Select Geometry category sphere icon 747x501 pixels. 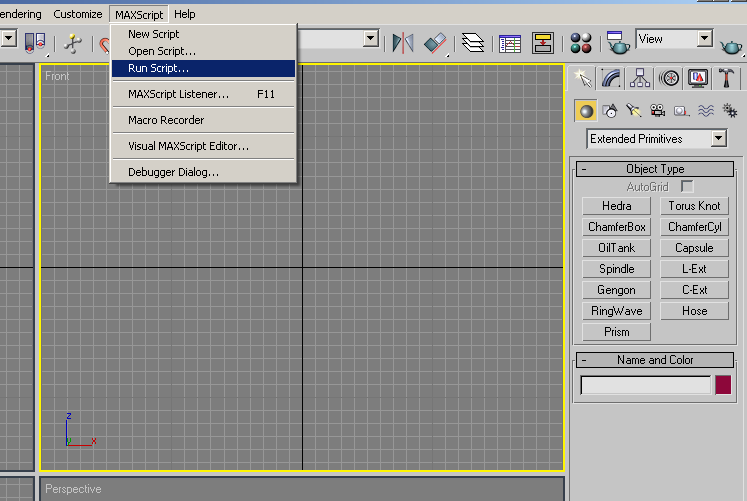(x=586, y=111)
